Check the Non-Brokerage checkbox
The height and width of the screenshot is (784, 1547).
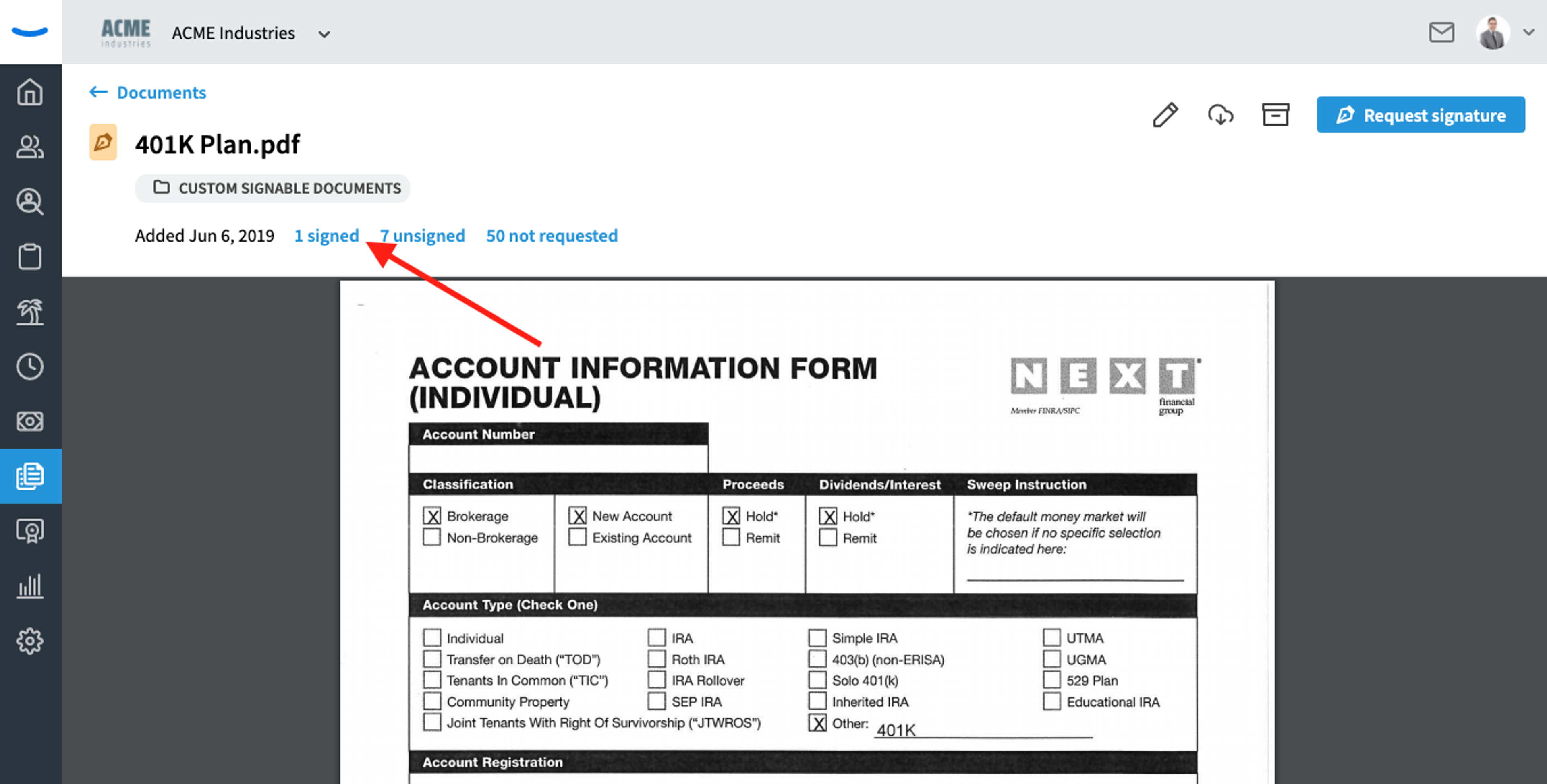coord(432,537)
